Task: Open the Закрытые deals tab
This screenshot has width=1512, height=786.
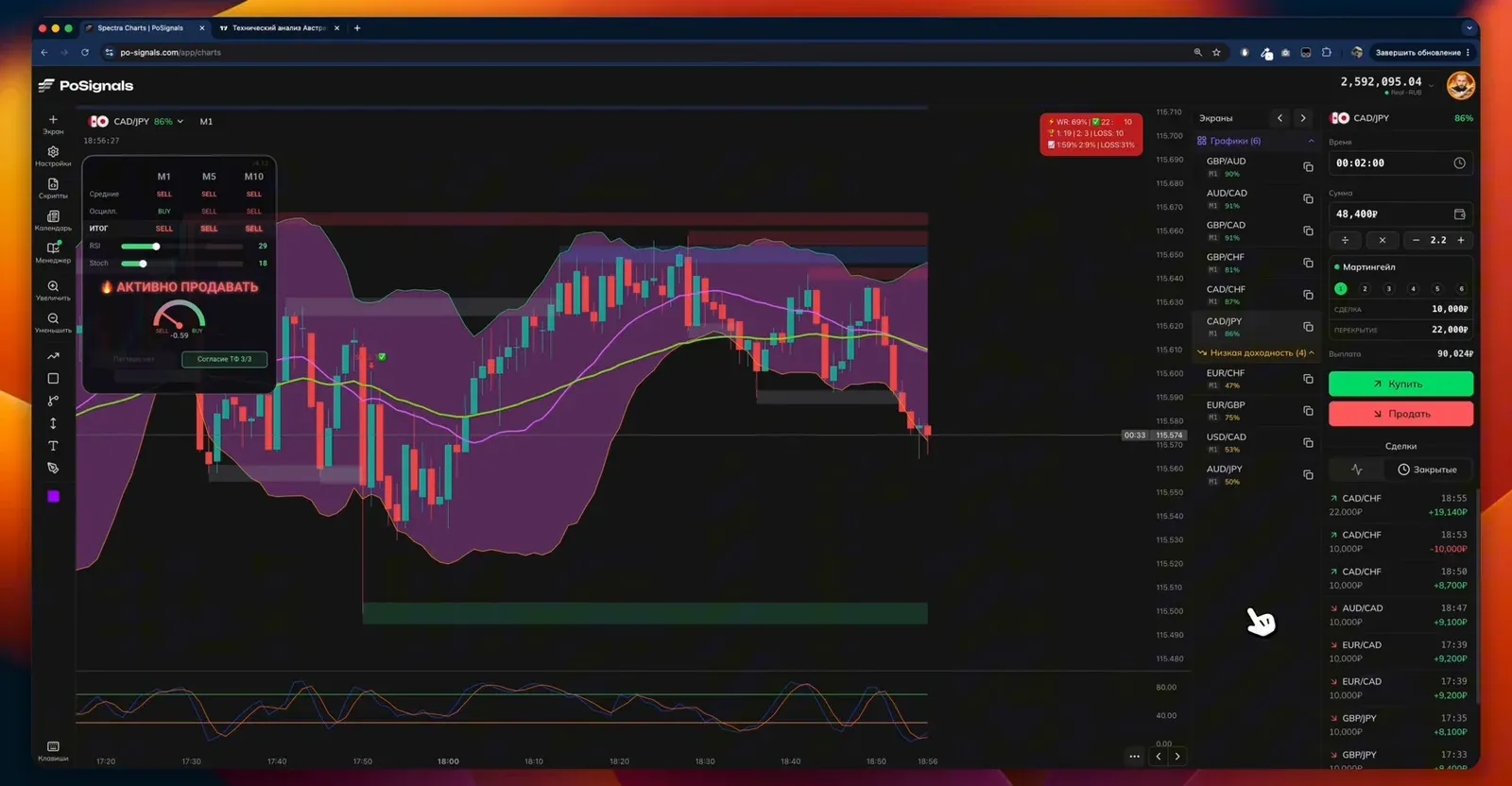Action: [1427, 470]
